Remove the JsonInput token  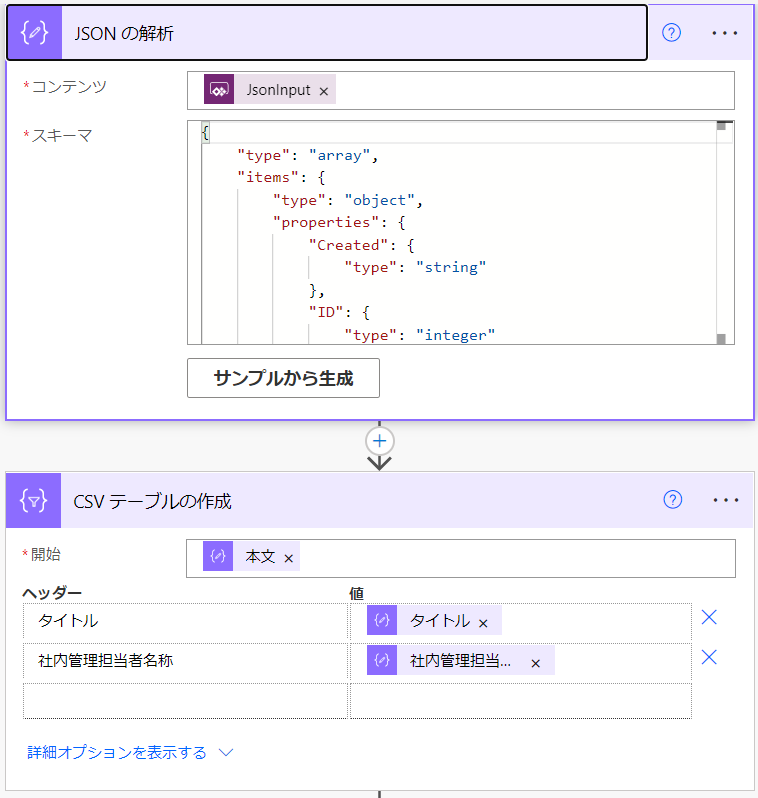(x=324, y=91)
